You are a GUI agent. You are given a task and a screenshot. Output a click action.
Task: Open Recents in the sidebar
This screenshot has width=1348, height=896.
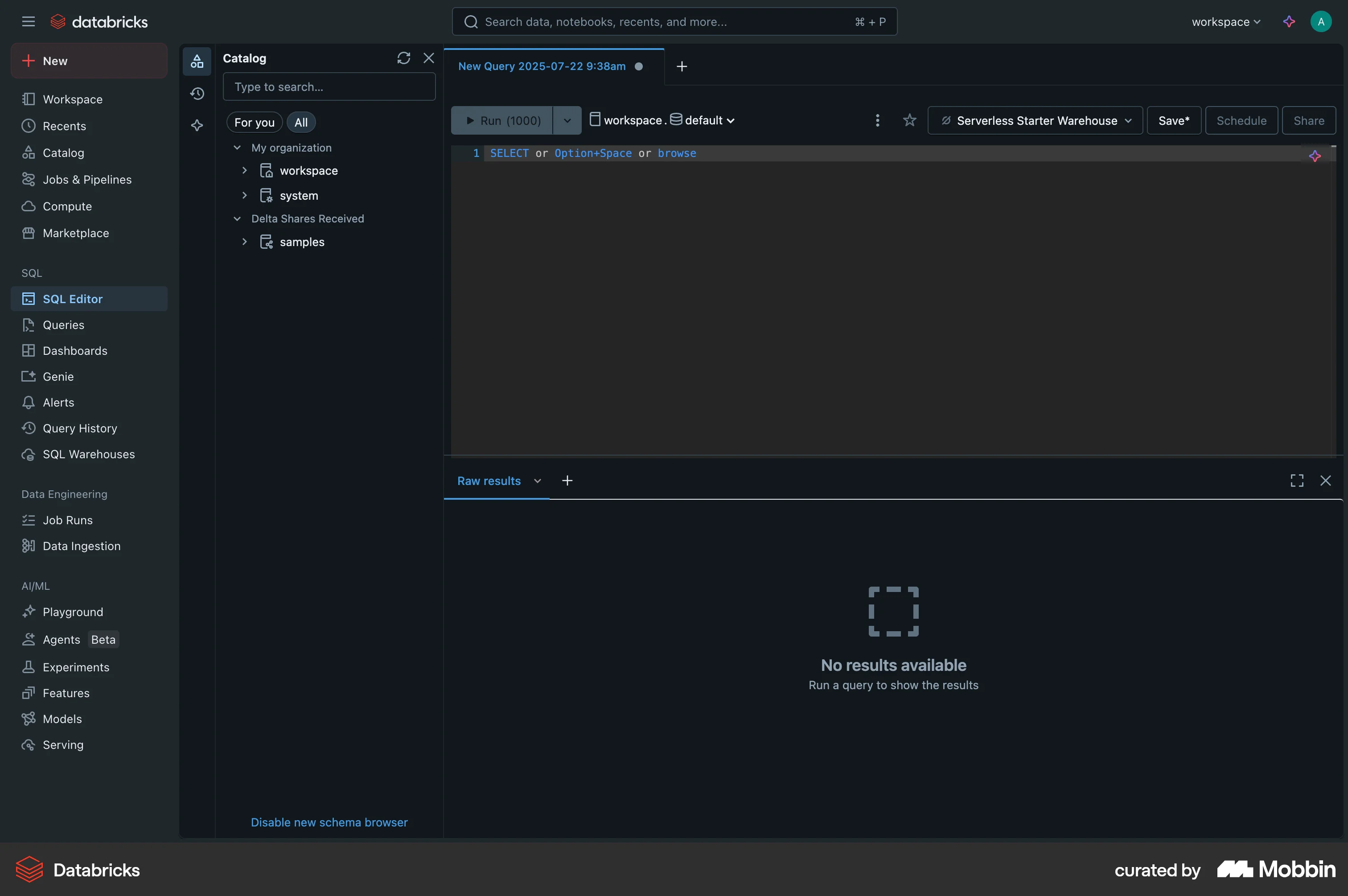click(89, 126)
